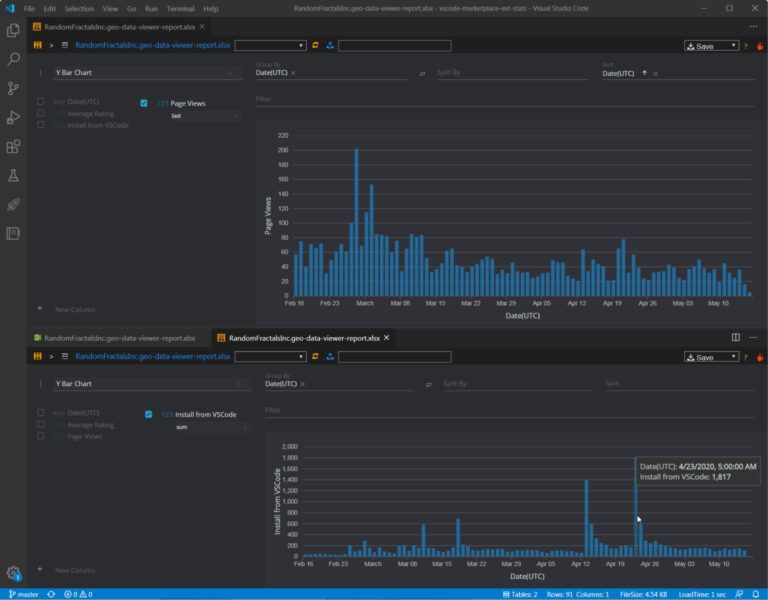Check Date(UTC) column in bottom viewer

41,412
